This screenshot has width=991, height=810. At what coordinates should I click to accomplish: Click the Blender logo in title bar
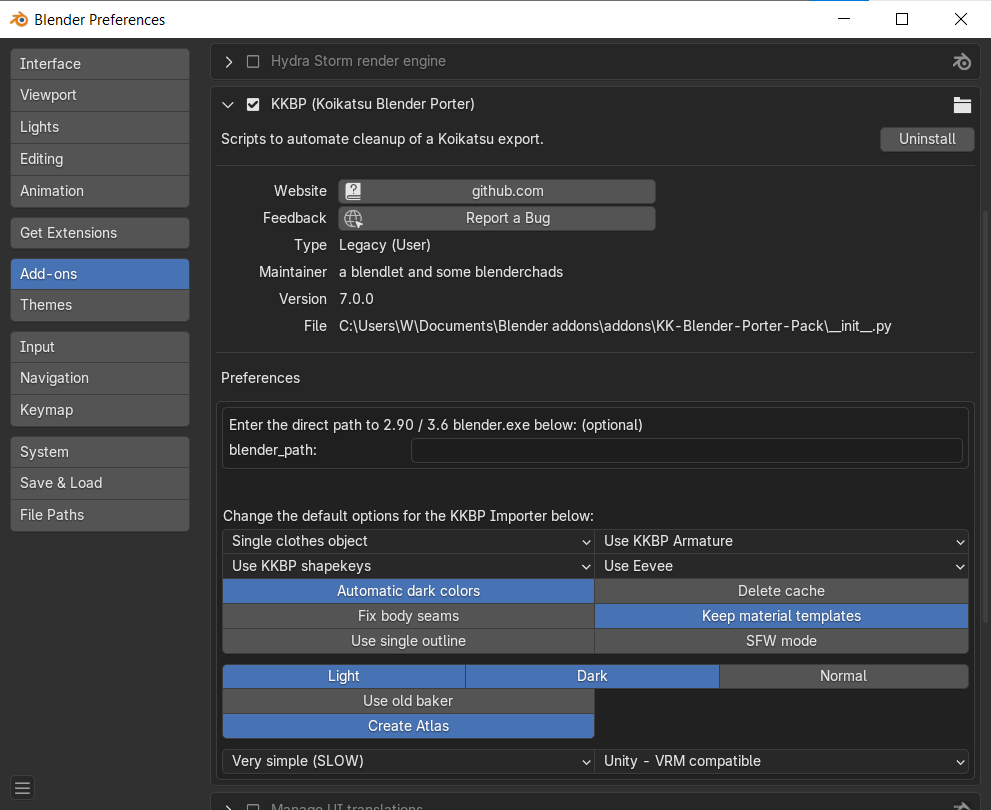[19, 20]
